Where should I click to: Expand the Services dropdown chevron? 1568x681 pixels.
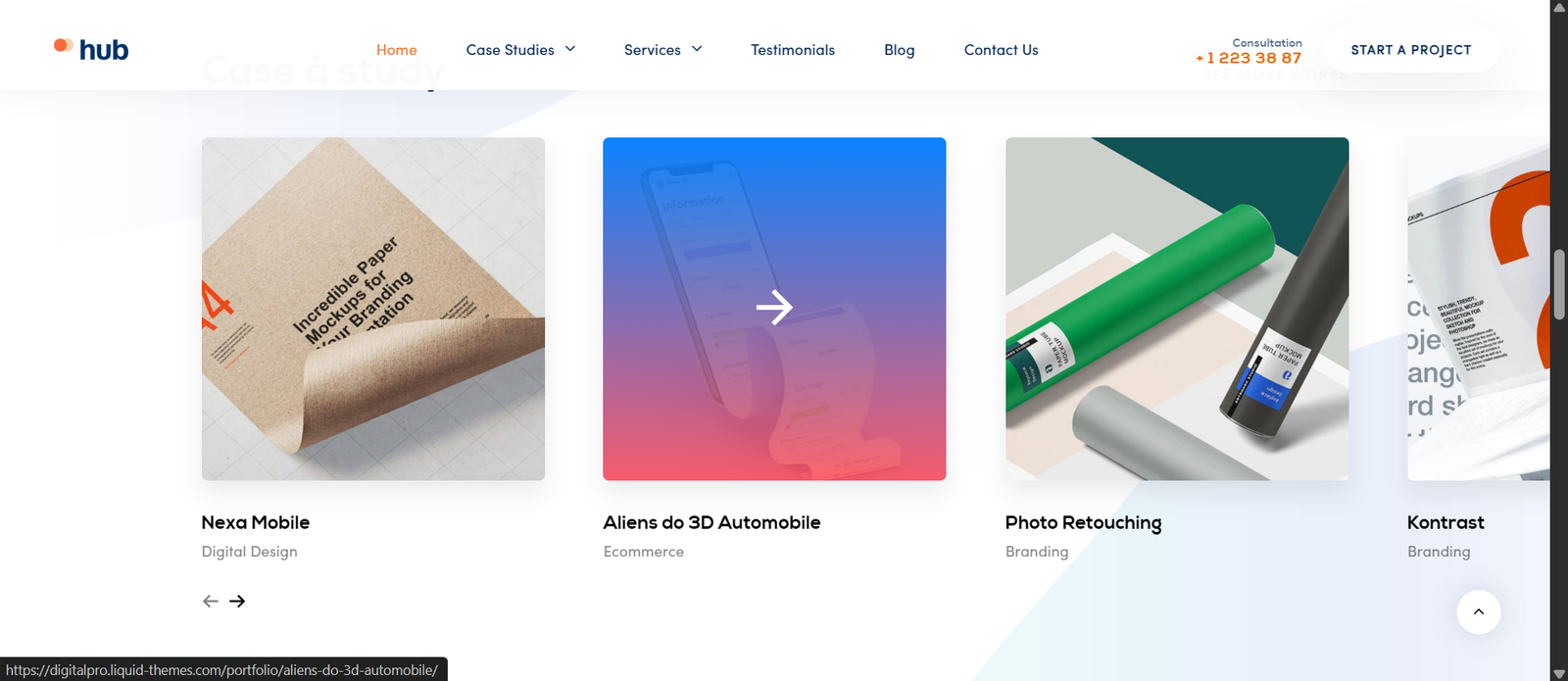(x=697, y=49)
